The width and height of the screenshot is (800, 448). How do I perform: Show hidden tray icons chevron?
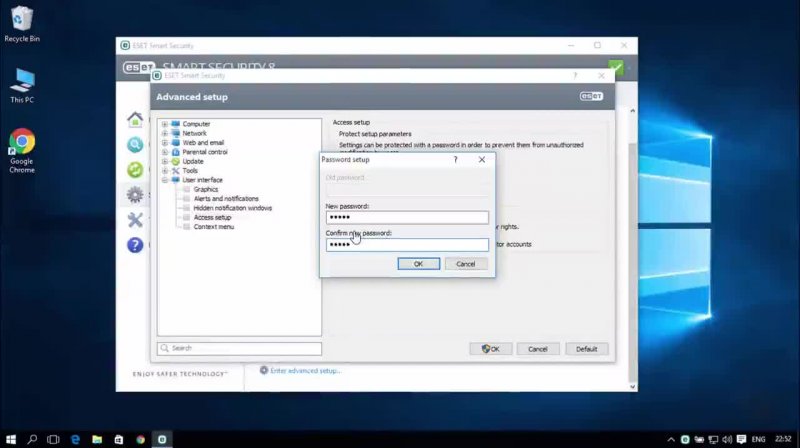[x=671, y=439]
